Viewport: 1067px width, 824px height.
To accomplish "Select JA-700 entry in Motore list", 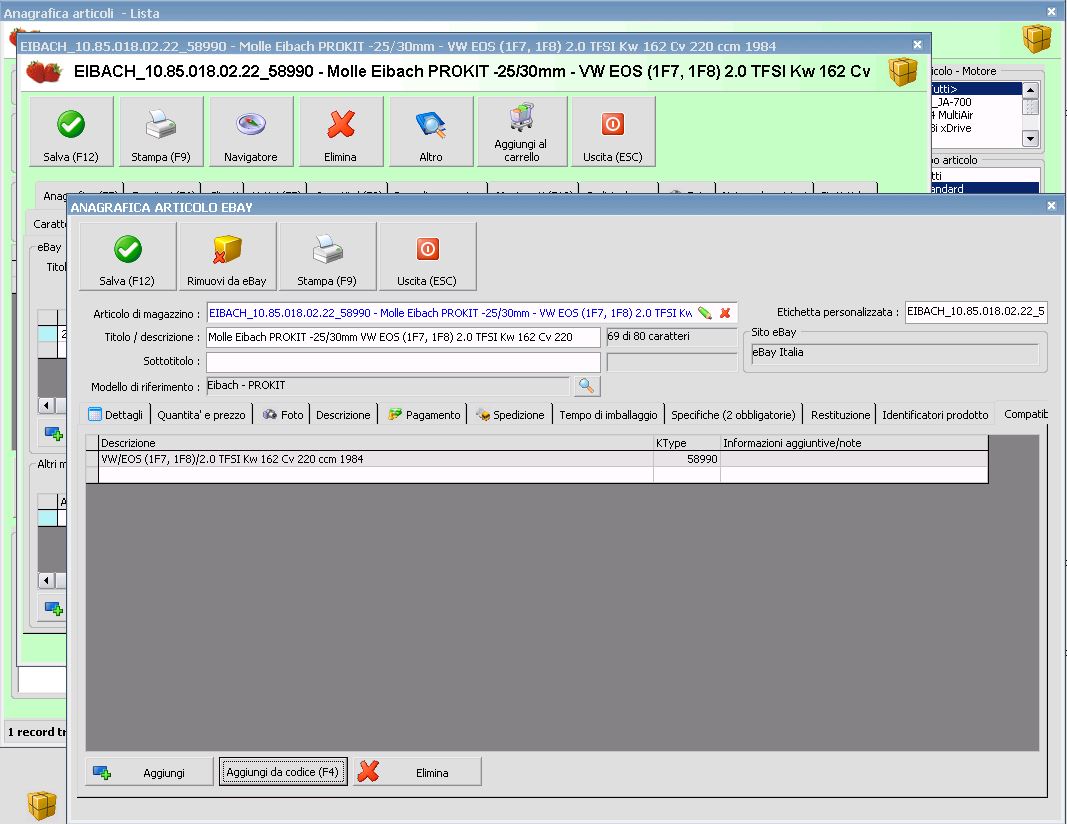I will coord(976,102).
